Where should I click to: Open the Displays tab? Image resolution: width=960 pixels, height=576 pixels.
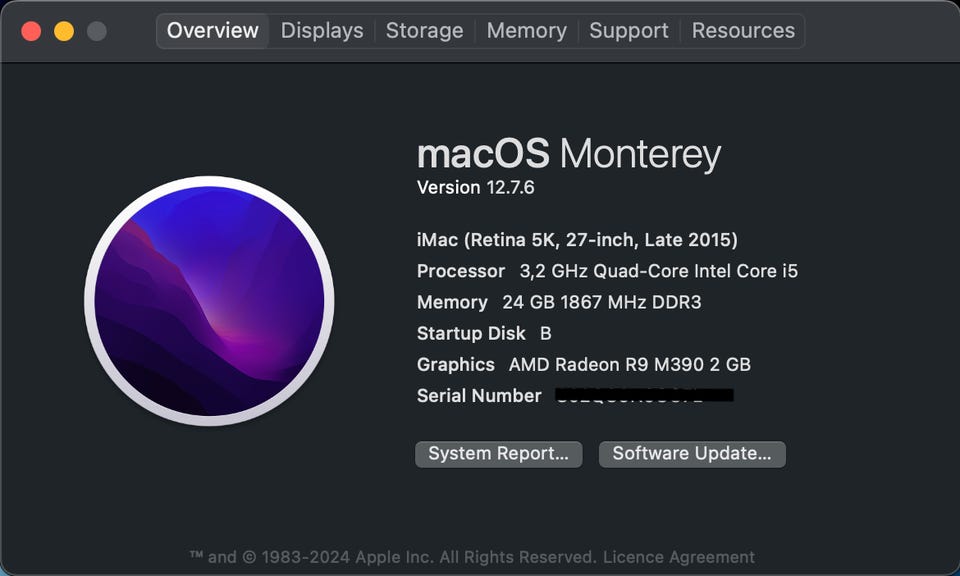click(322, 31)
